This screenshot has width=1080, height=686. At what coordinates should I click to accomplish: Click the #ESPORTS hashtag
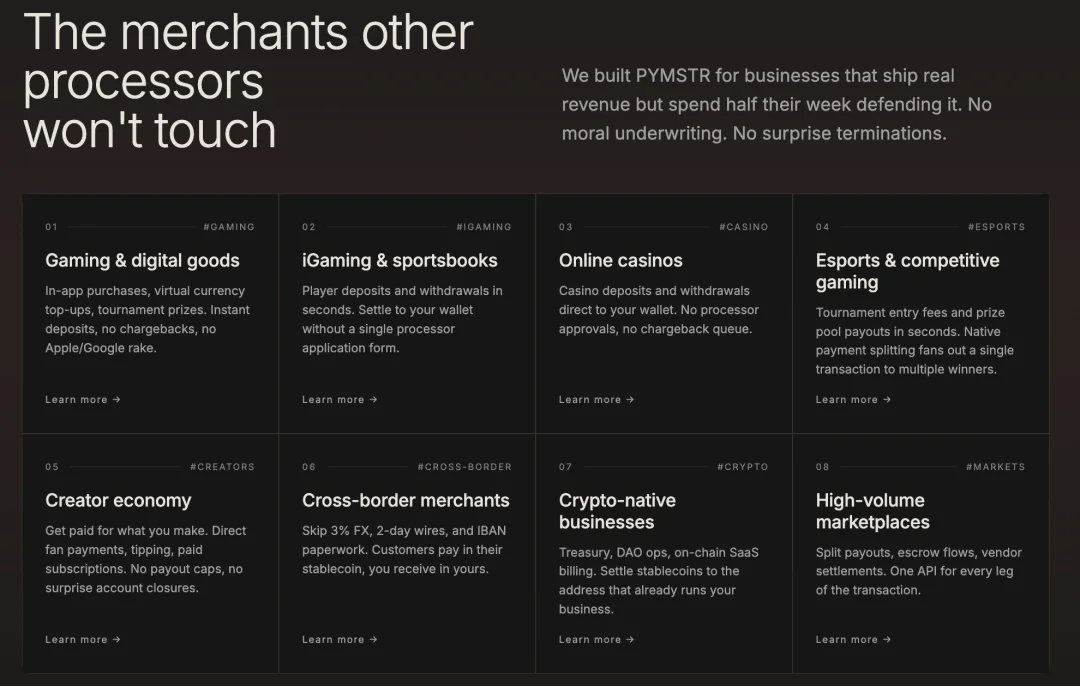pyautogui.click(x=996, y=227)
